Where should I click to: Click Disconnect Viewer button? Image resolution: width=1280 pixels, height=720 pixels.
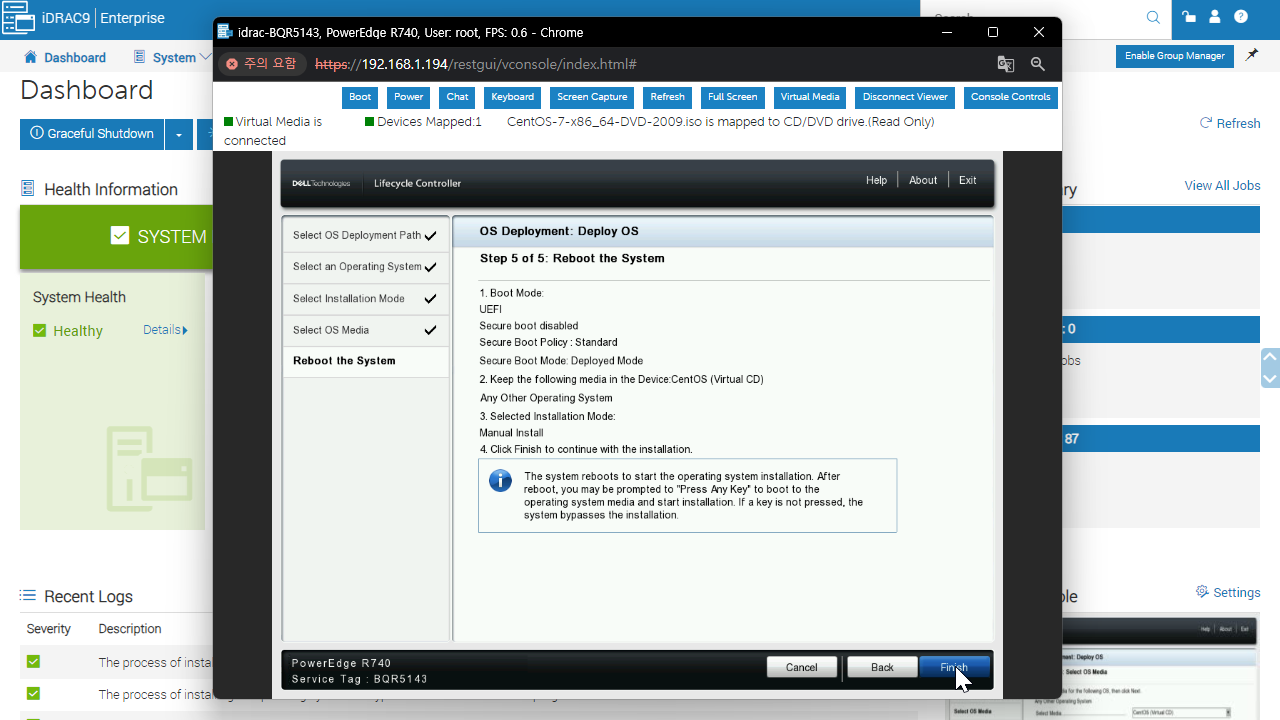(905, 97)
